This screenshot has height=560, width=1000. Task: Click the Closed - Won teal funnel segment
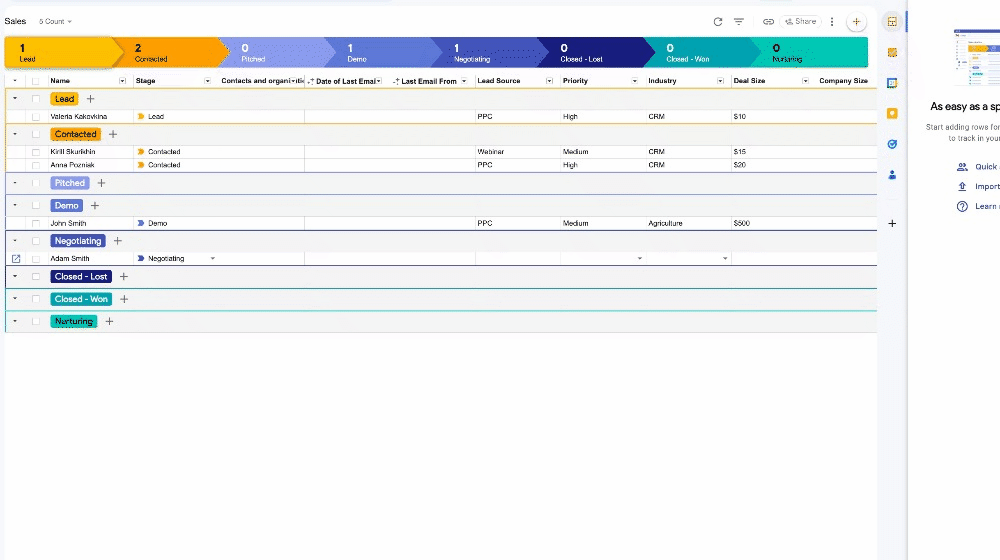(x=703, y=52)
